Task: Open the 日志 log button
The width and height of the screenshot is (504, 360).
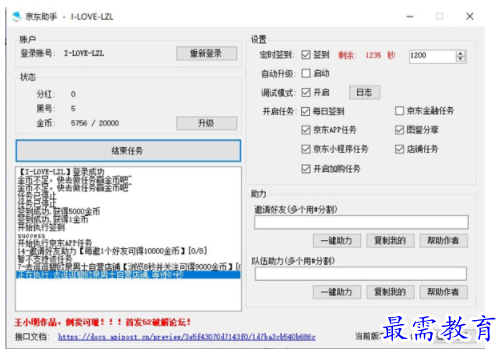Action: (x=364, y=92)
